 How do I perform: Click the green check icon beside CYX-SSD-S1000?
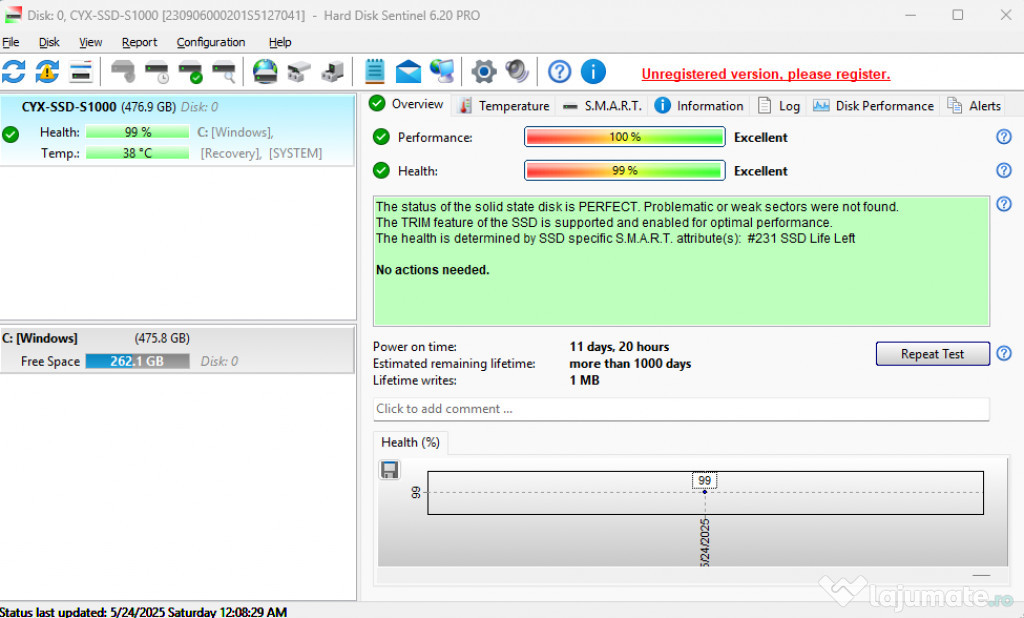click(x=10, y=135)
